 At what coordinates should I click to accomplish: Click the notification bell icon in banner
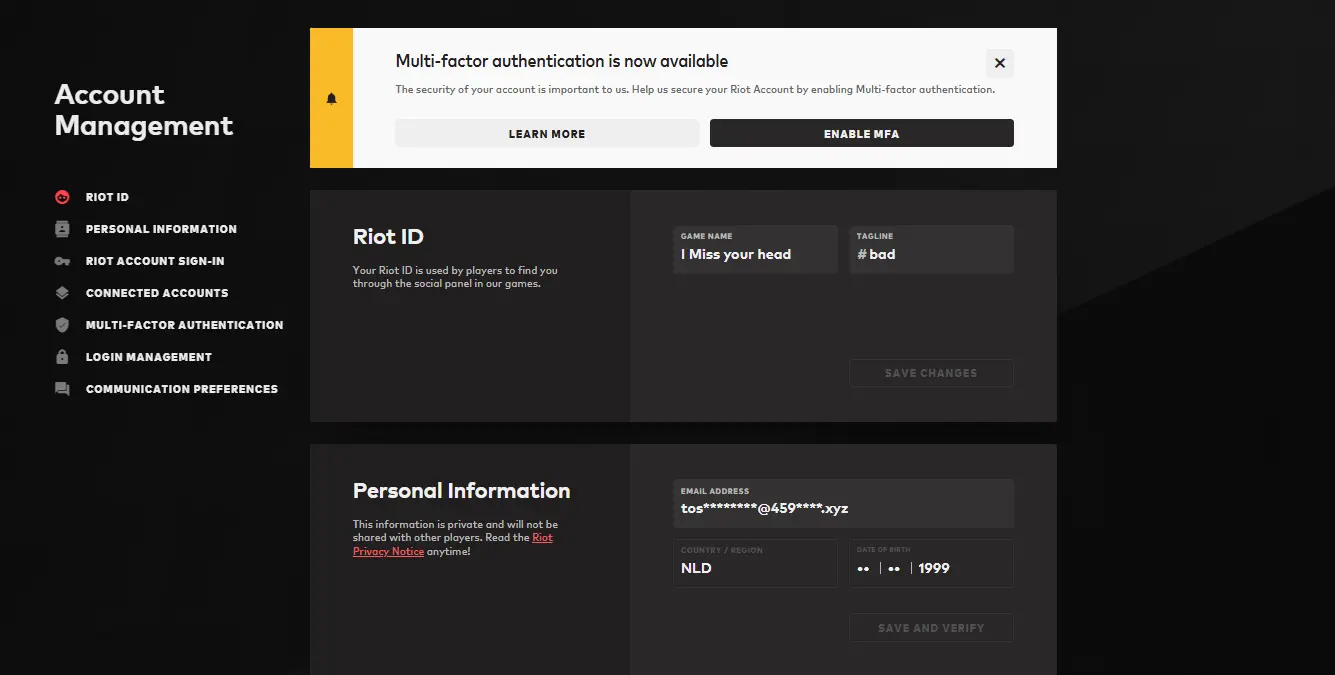coord(332,98)
